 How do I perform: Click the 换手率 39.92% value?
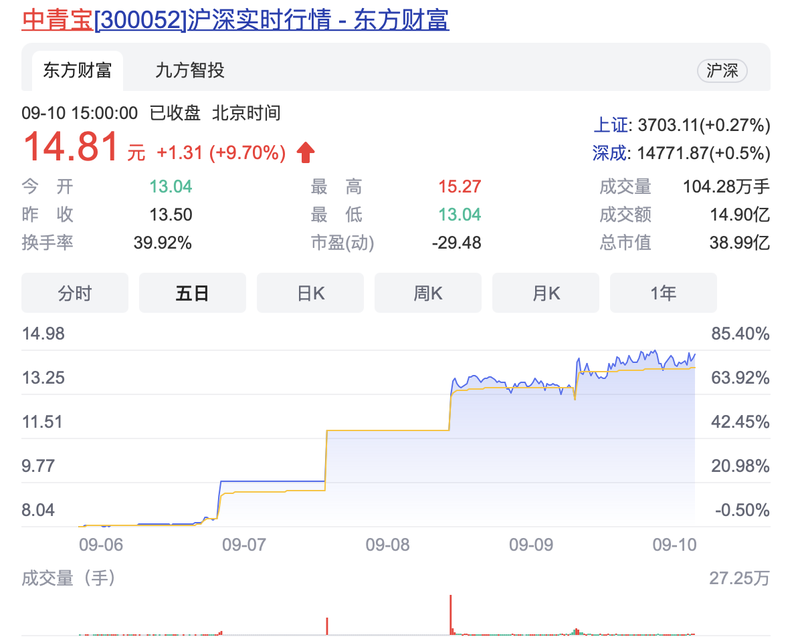coord(163,243)
